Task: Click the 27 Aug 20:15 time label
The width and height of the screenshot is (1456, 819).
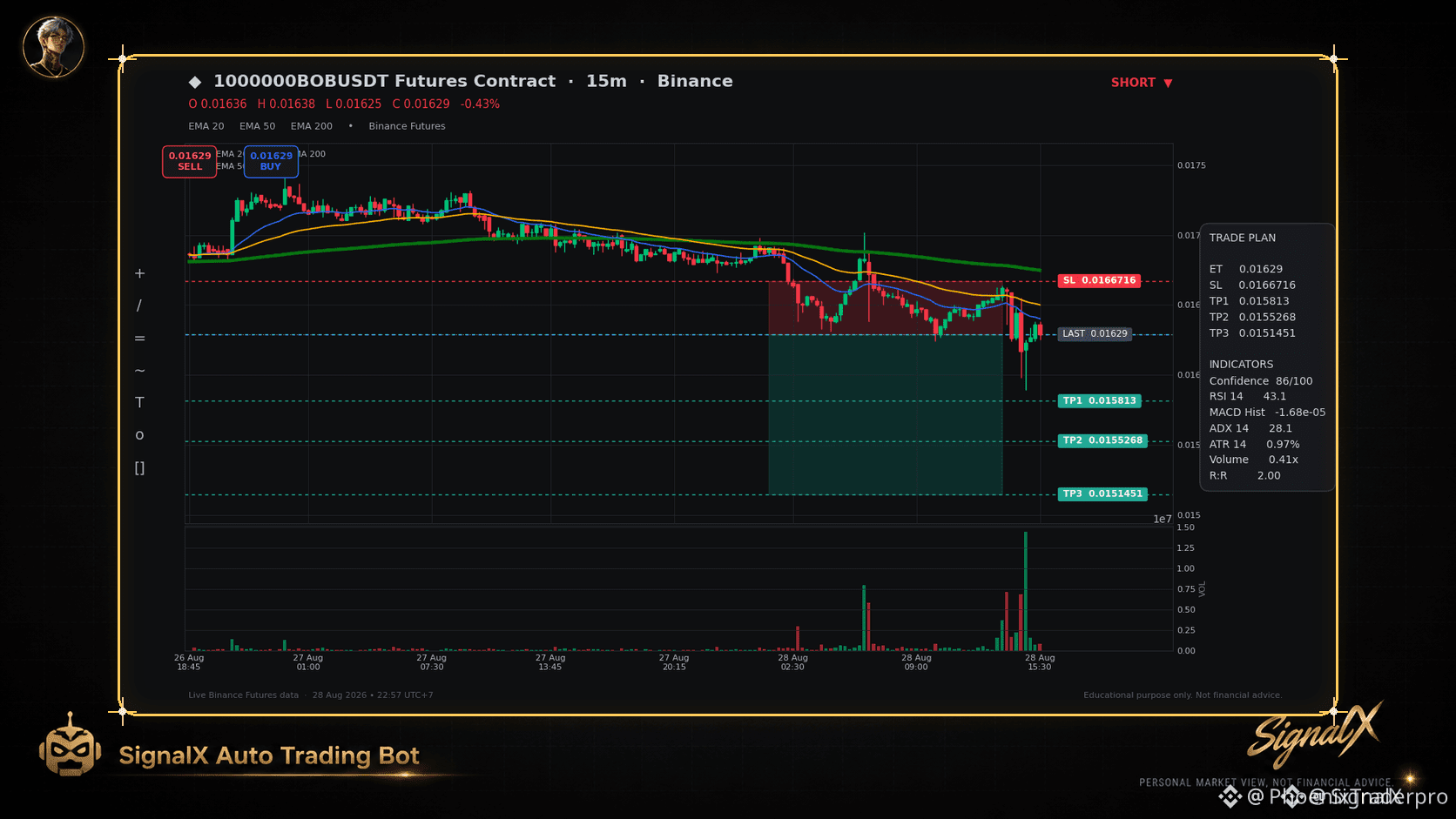Action: pos(674,662)
